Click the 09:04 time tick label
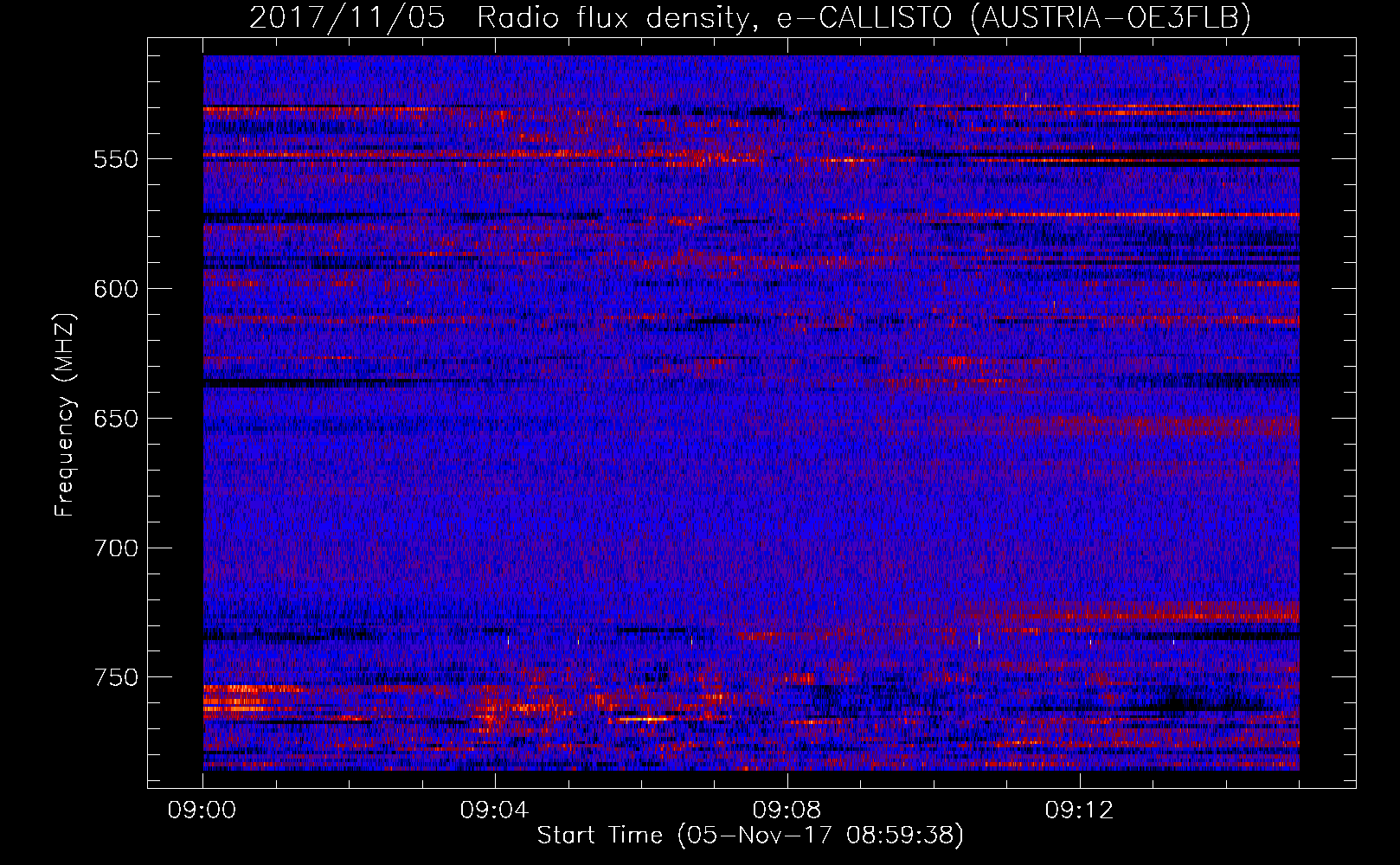The width and height of the screenshot is (1400, 865). coord(494,811)
